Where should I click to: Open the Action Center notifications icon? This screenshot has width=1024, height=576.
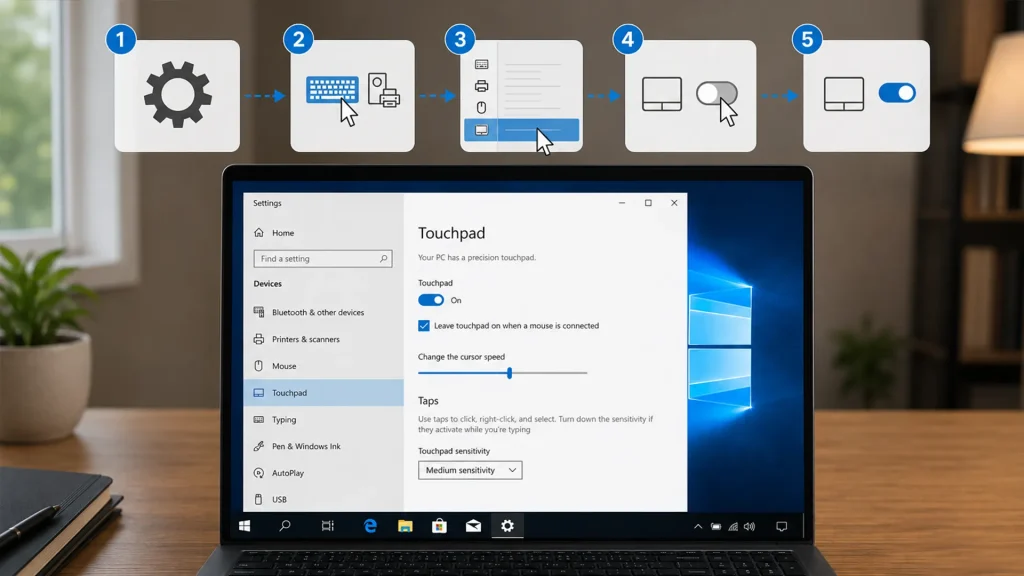pyautogui.click(x=782, y=526)
